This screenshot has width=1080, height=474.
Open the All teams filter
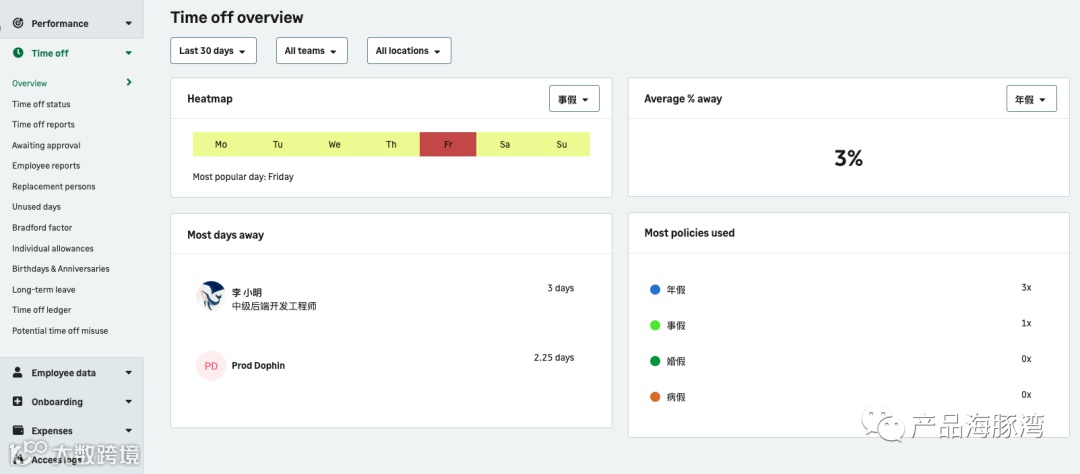point(311,51)
